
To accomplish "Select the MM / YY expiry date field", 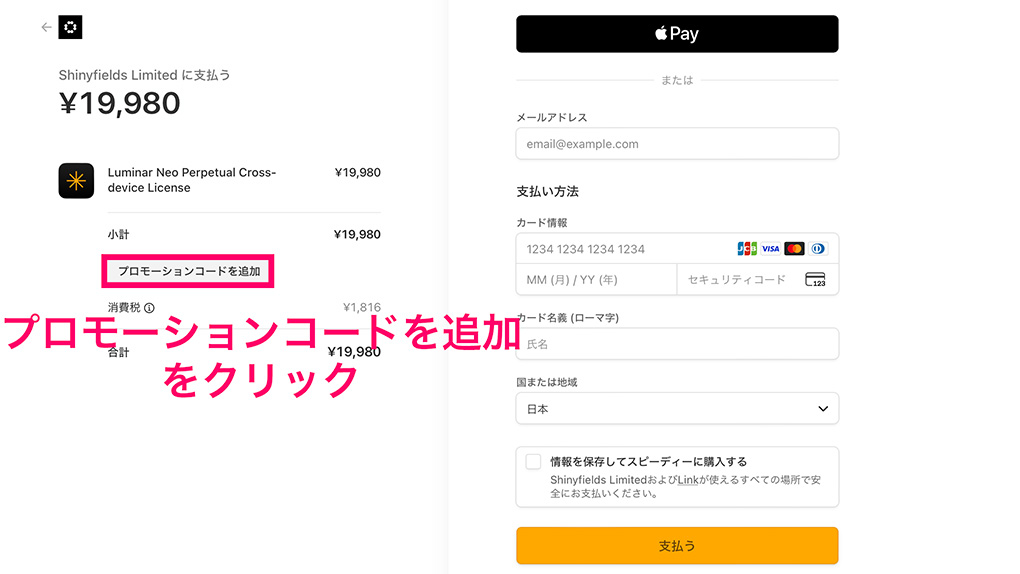I will coord(596,280).
